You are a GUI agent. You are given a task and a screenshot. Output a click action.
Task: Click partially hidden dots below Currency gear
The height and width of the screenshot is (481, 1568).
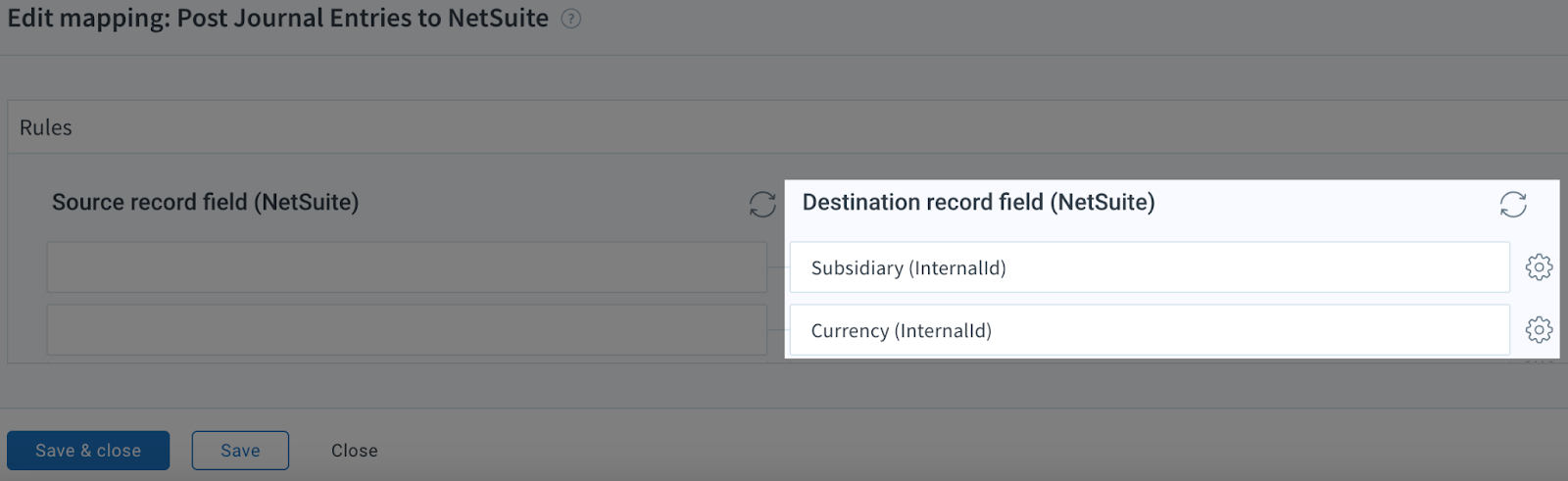[1539, 361]
